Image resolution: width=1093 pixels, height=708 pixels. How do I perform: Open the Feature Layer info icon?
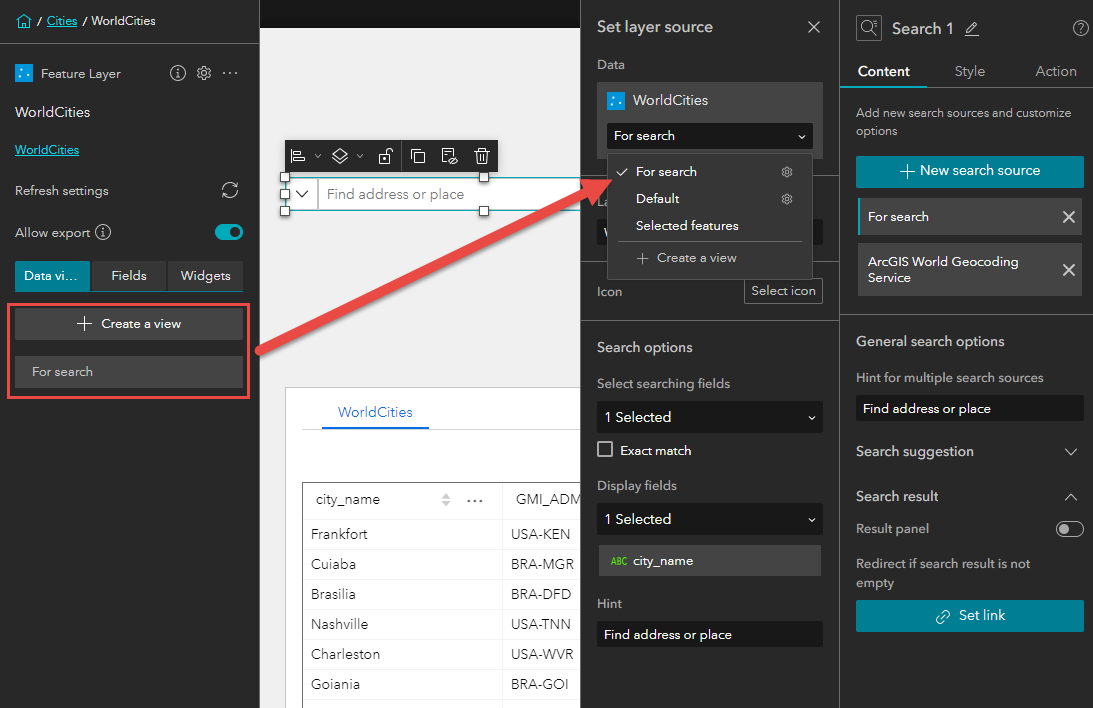click(x=178, y=73)
